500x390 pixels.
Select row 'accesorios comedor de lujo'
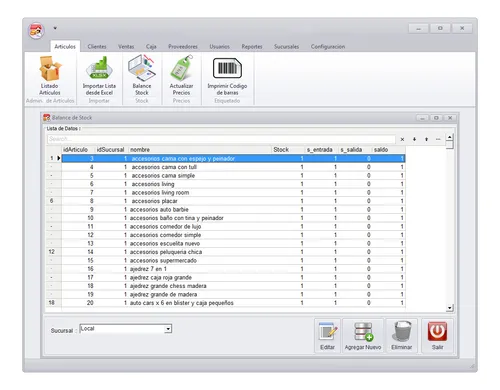[x=233, y=227]
